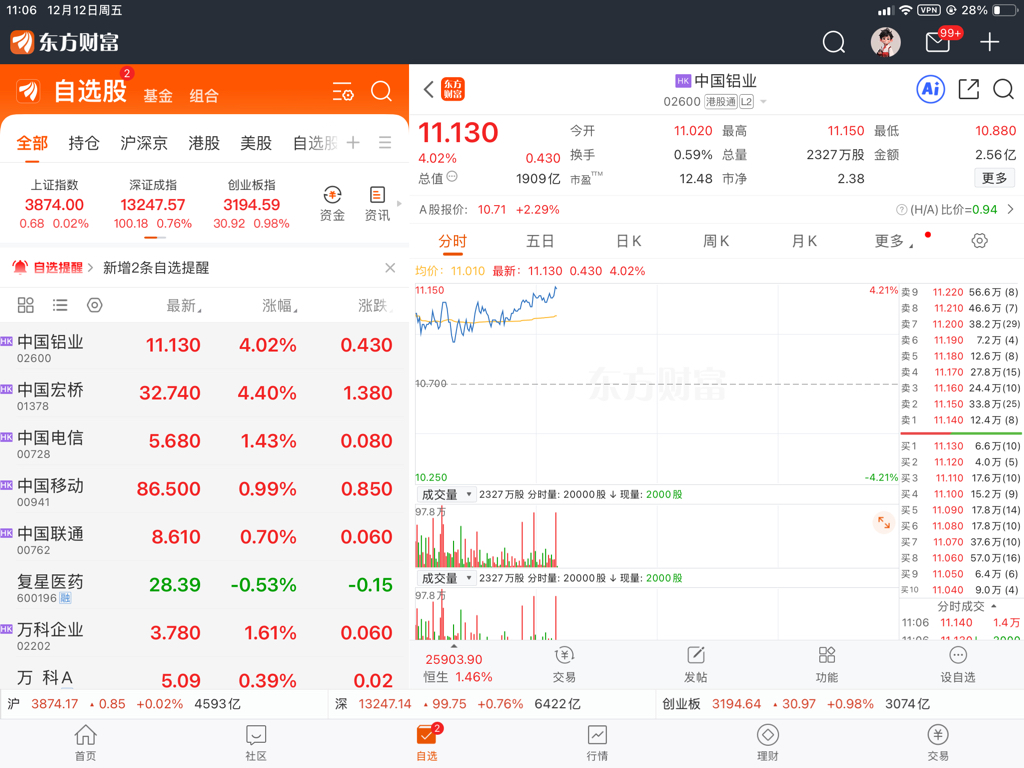The height and width of the screenshot is (768, 1024).
Task: Open H/A 比价 details chevron
Action: [1010, 210]
